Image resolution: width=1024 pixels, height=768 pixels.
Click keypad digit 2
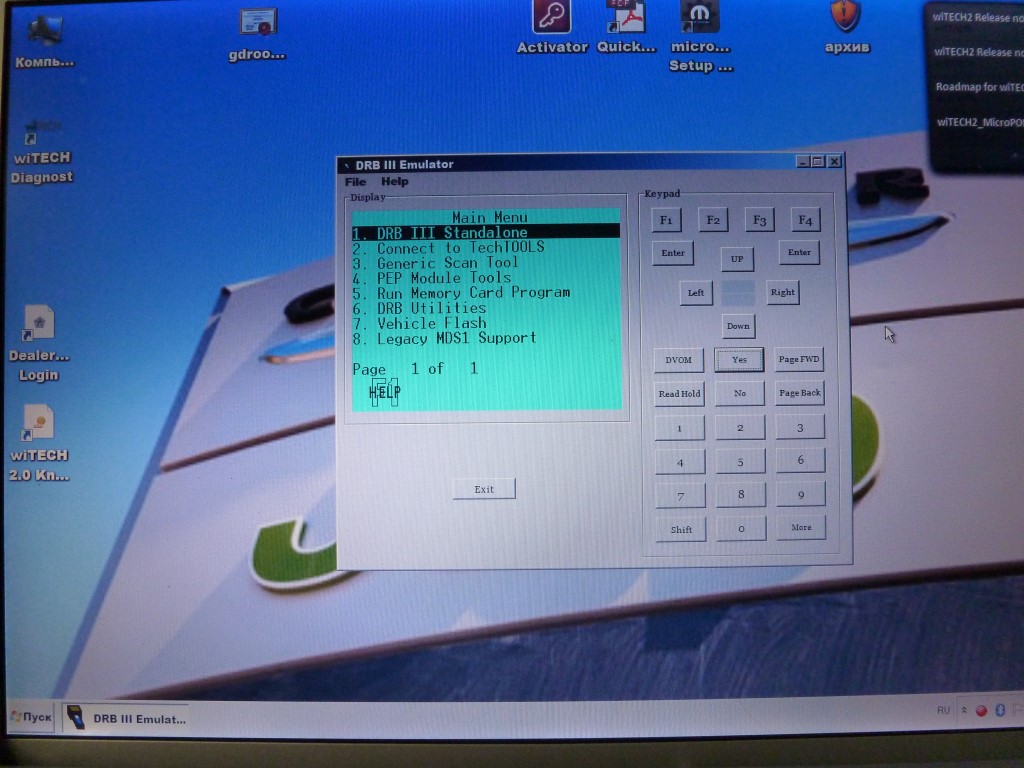741,428
